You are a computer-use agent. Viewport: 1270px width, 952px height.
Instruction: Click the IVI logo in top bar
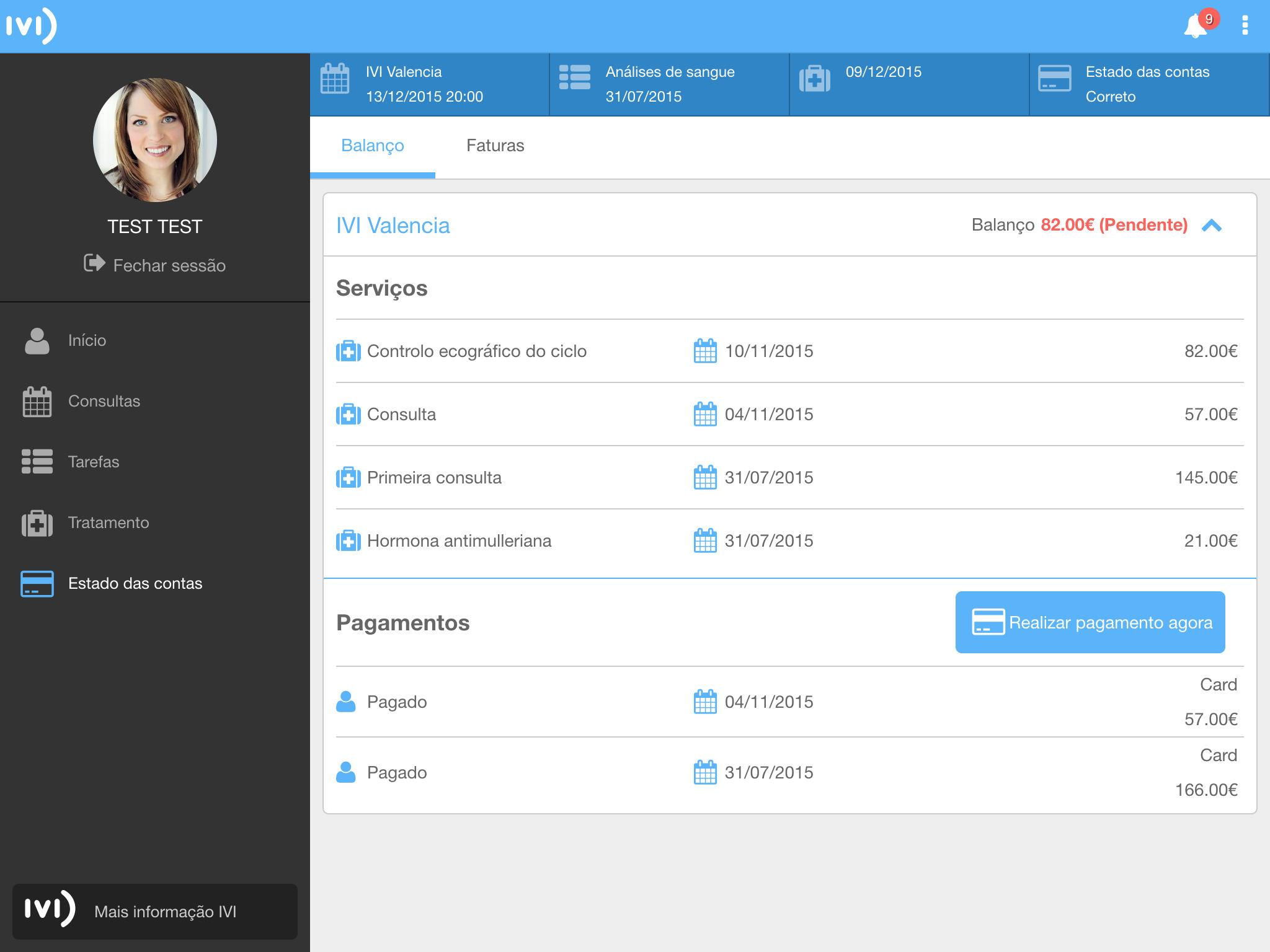31,26
